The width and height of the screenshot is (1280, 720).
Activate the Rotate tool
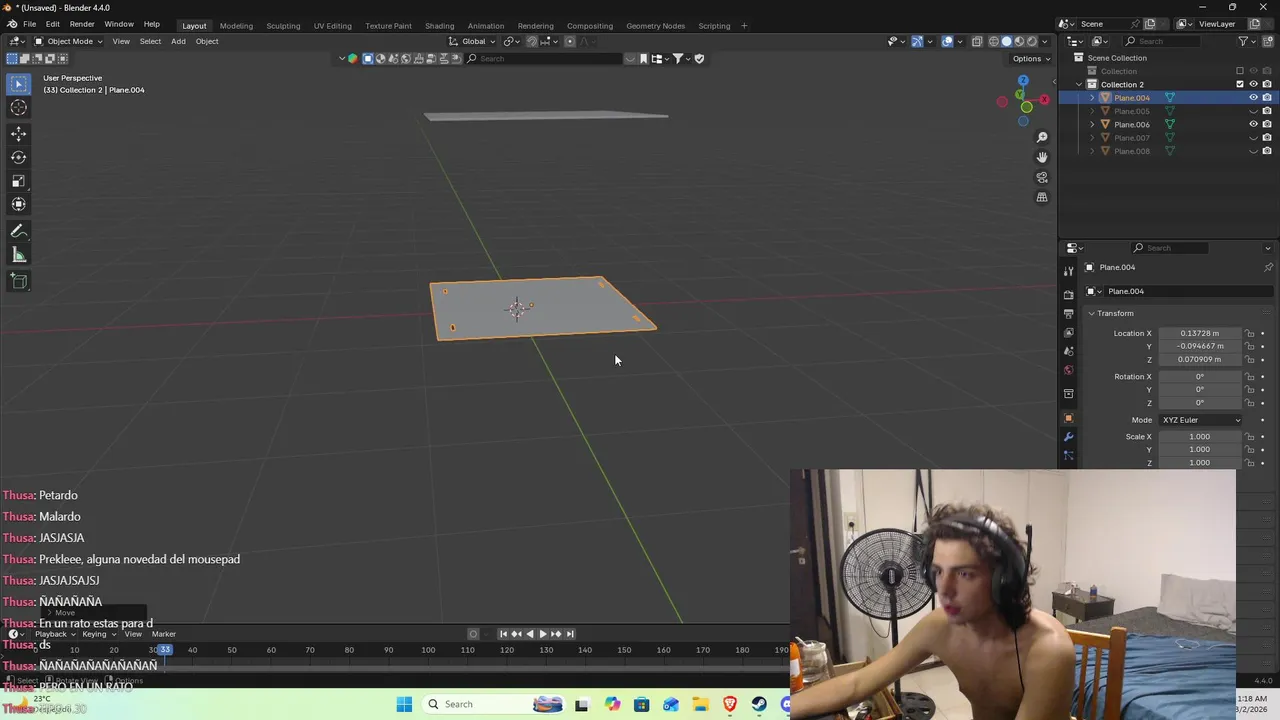(19, 157)
